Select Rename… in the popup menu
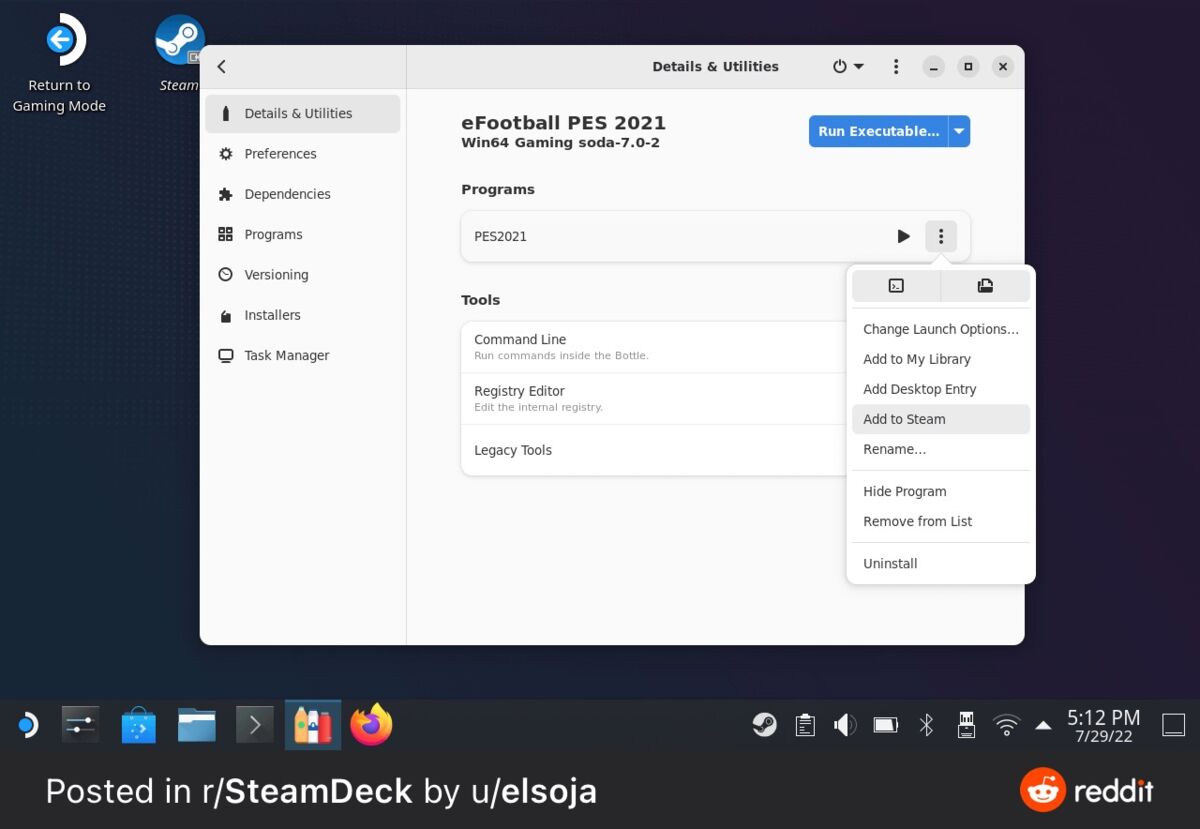 click(941, 449)
